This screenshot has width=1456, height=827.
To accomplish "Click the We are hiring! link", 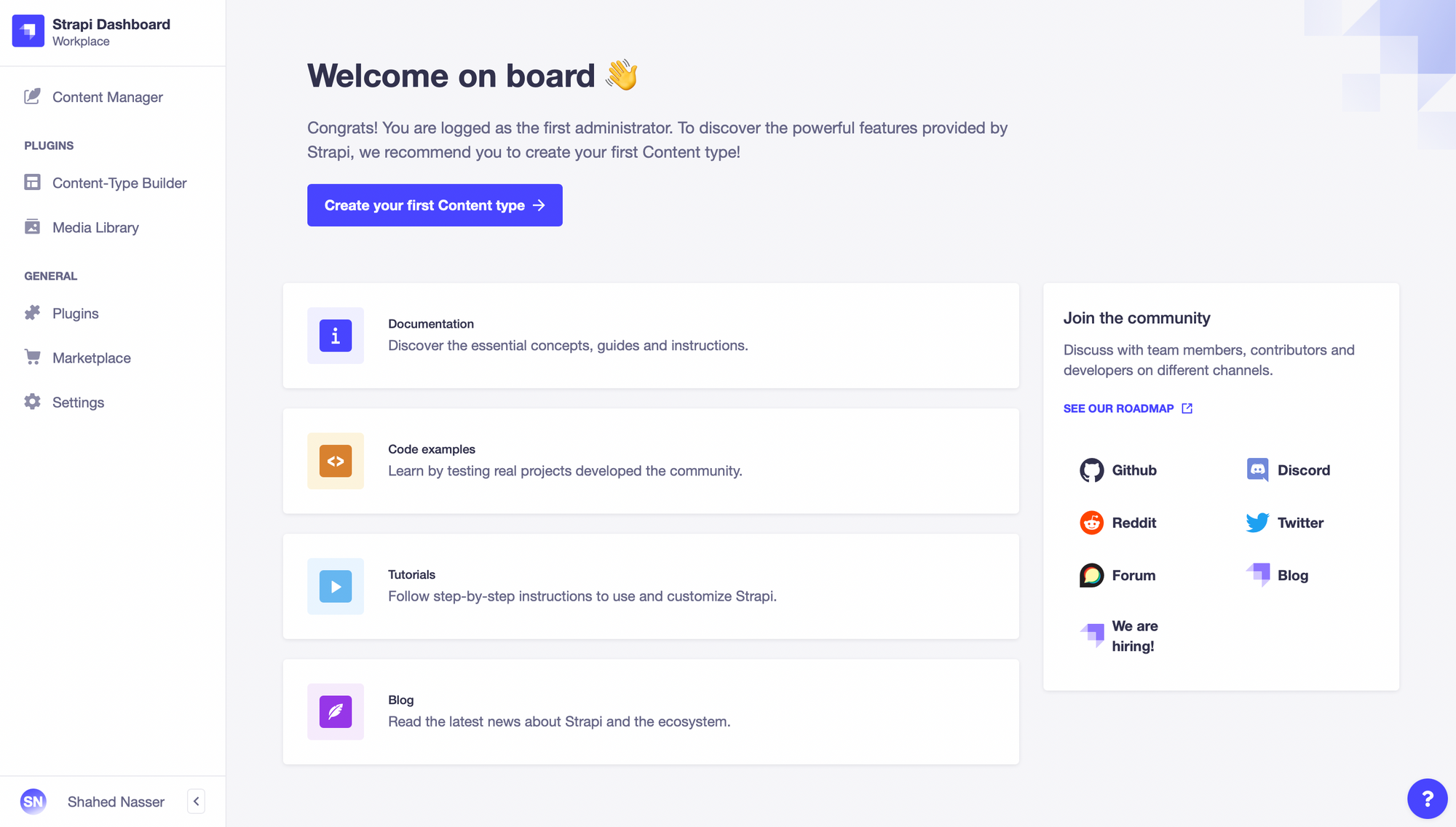I will (1119, 636).
